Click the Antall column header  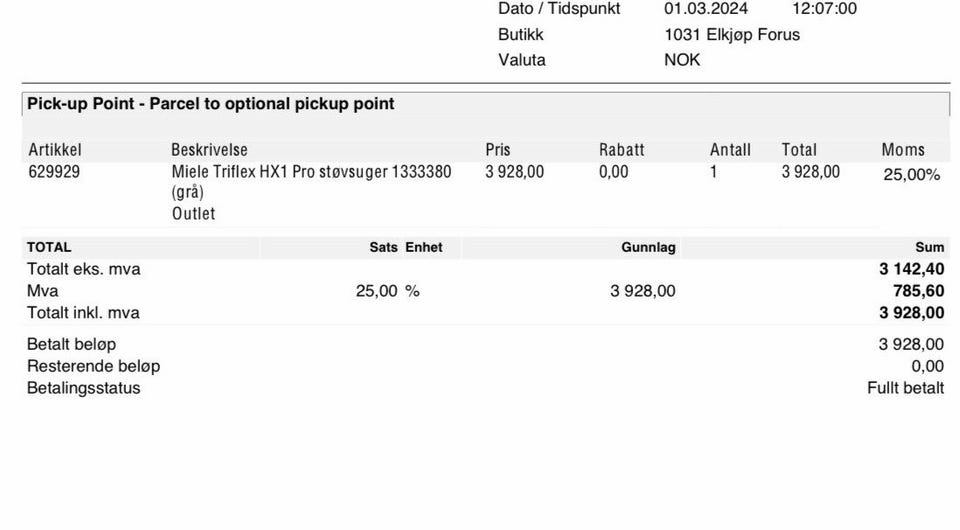(x=730, y=150)
